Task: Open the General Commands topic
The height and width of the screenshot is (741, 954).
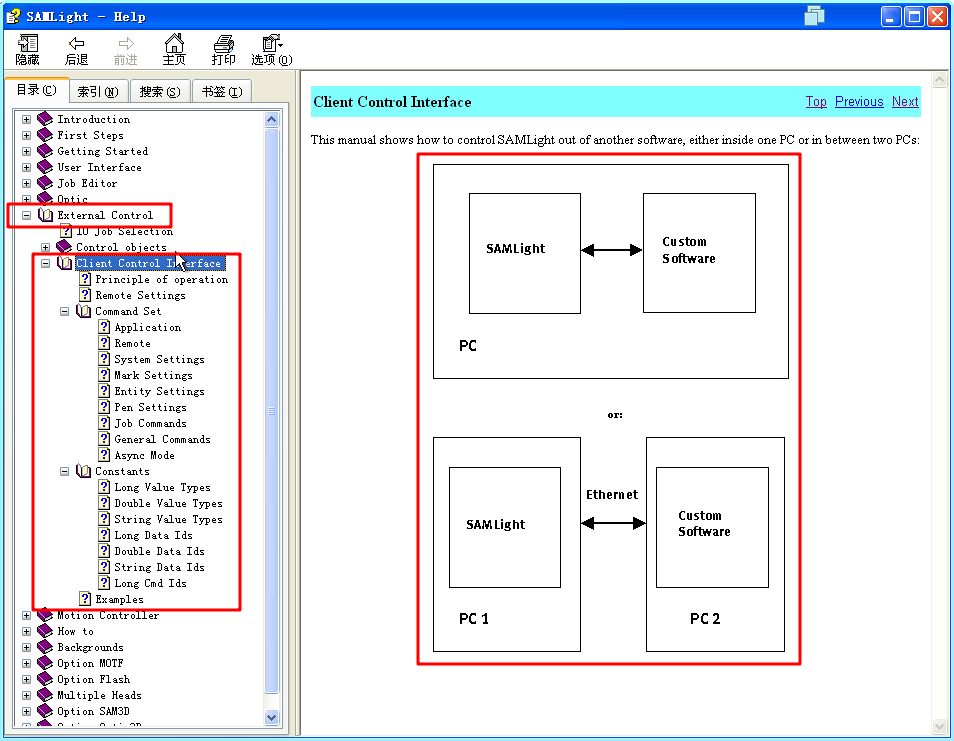Action: [162, 439]
